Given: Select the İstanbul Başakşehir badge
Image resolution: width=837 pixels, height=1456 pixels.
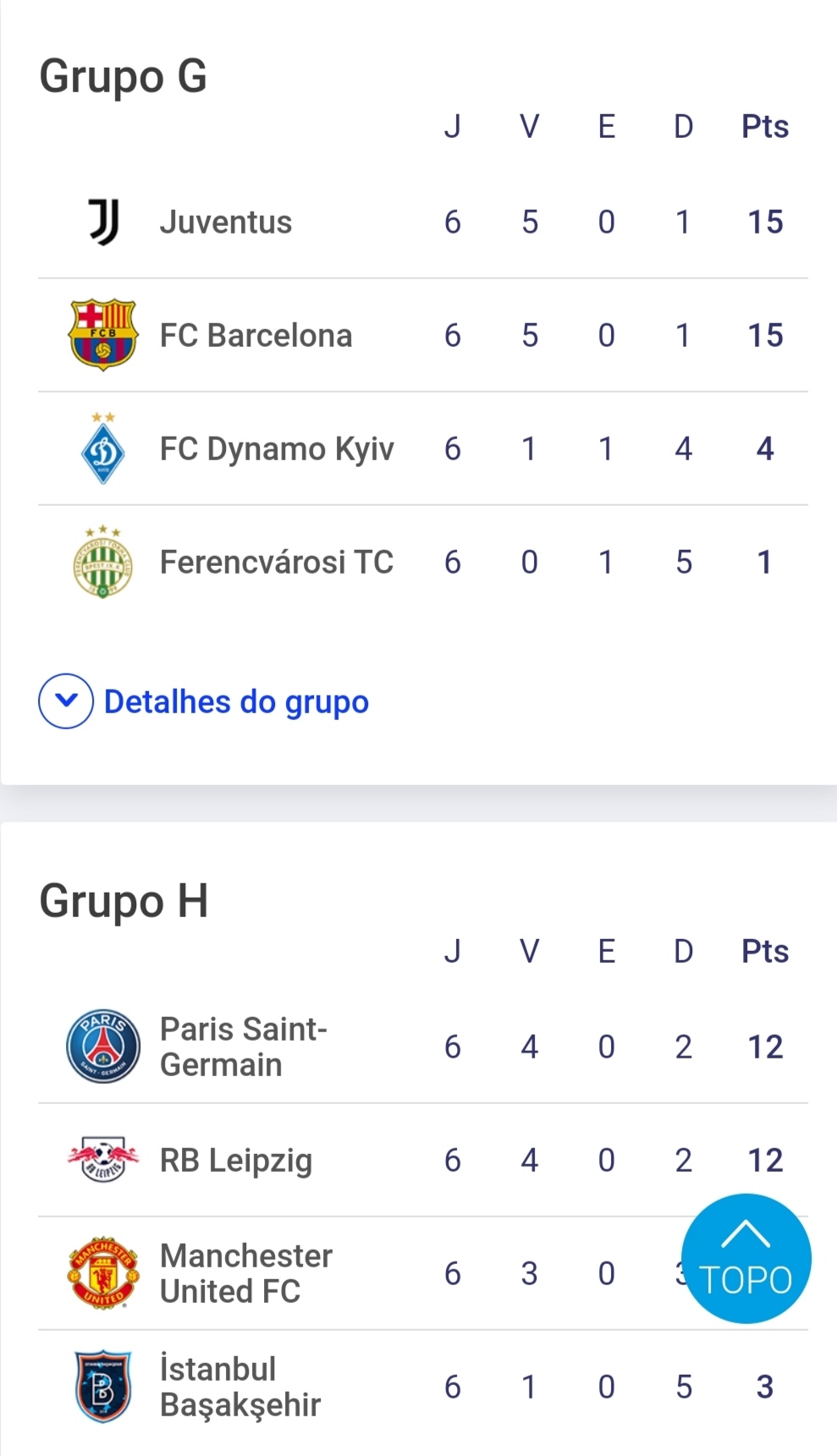Looking at the screenshot, I should click(103, 1387).
